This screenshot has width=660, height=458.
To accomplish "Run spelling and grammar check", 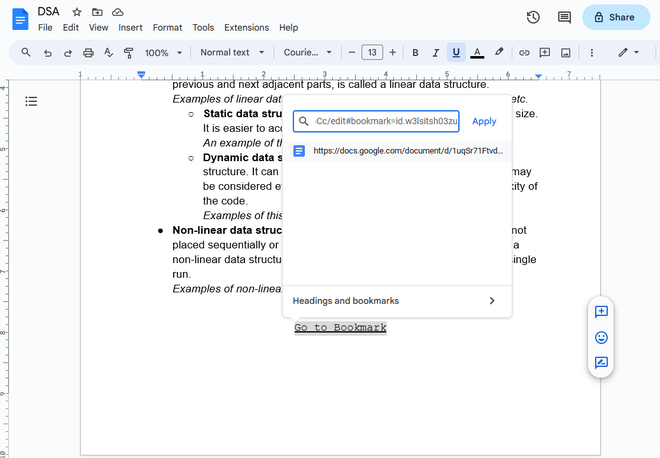I will pos(108,53).
